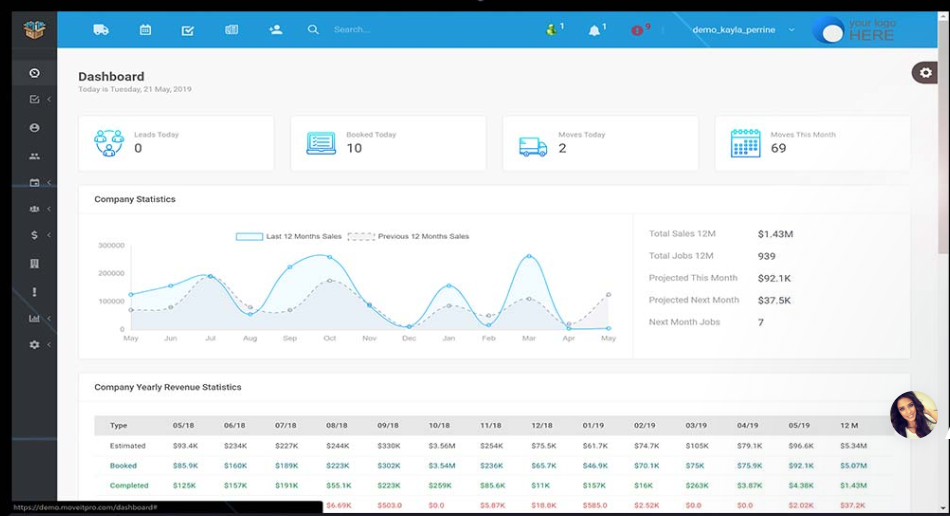Click the building icon in the sidebar
Screen dimensions: 950x516
[x=35, y=264]
